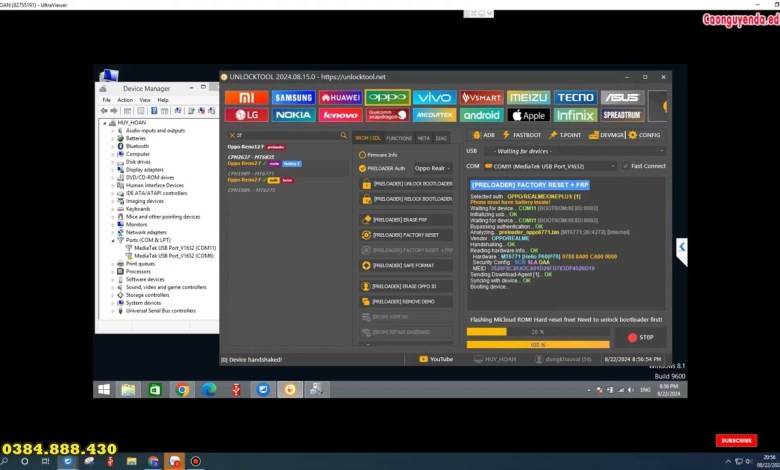
Task: Select the Meizu brand tile
Action: pos(528,98)
